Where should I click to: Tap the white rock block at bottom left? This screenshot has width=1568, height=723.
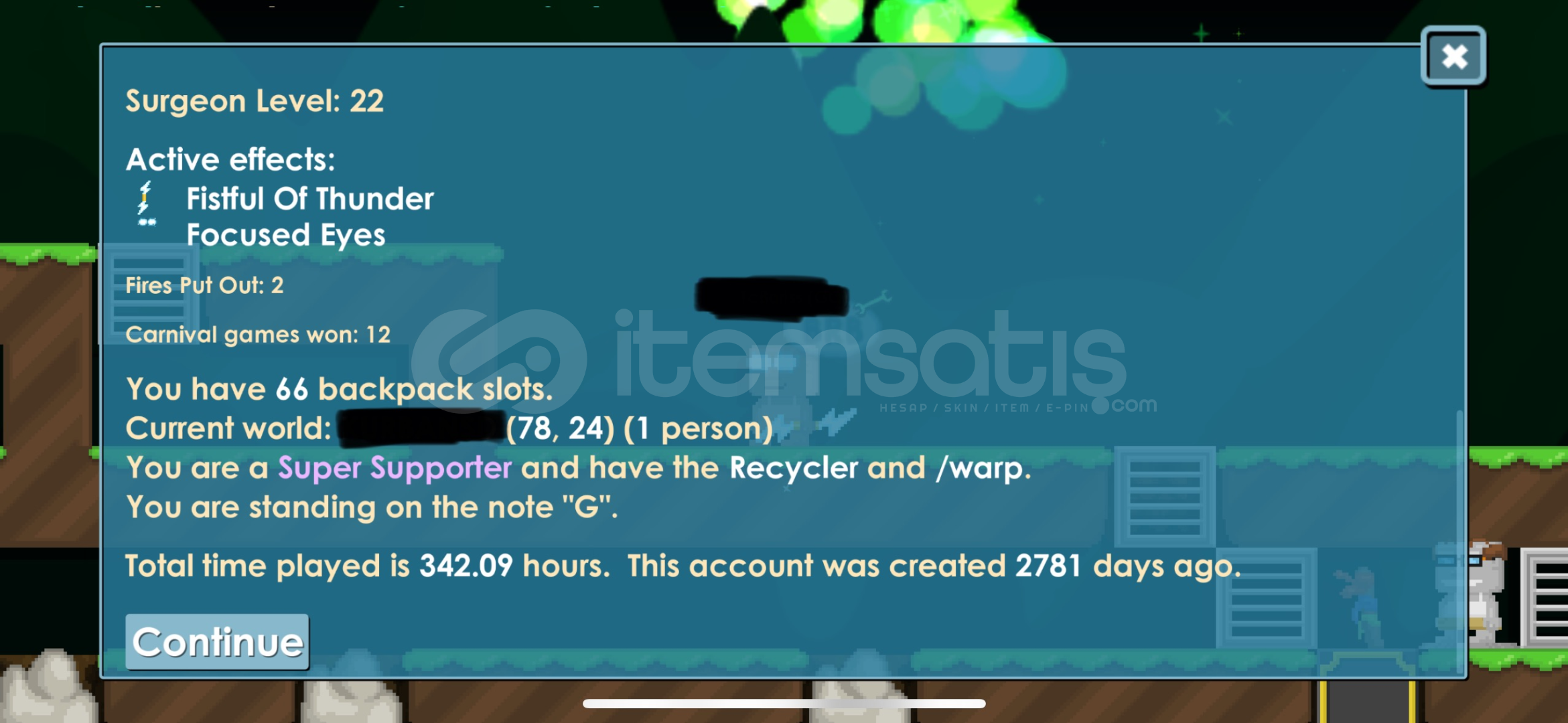pos(47,688)
